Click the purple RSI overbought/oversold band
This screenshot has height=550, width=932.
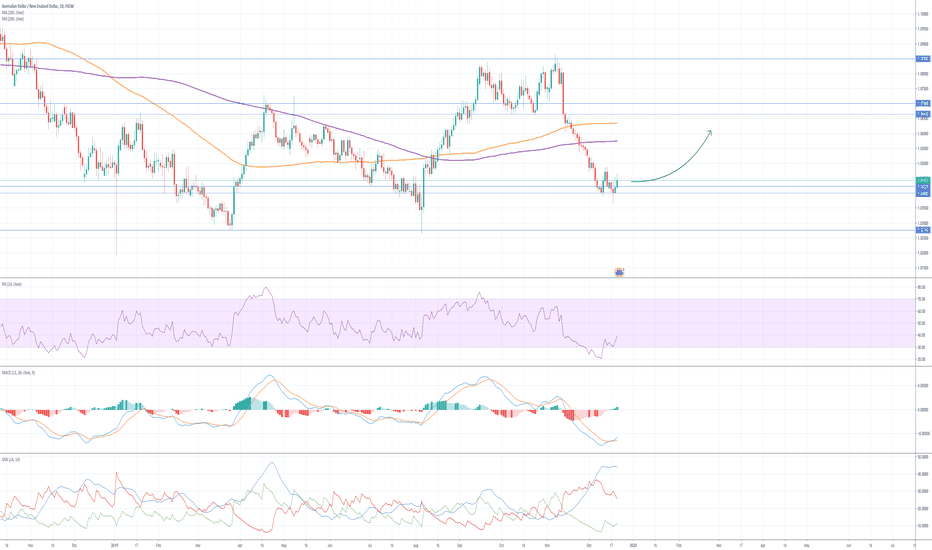[300, 323]
